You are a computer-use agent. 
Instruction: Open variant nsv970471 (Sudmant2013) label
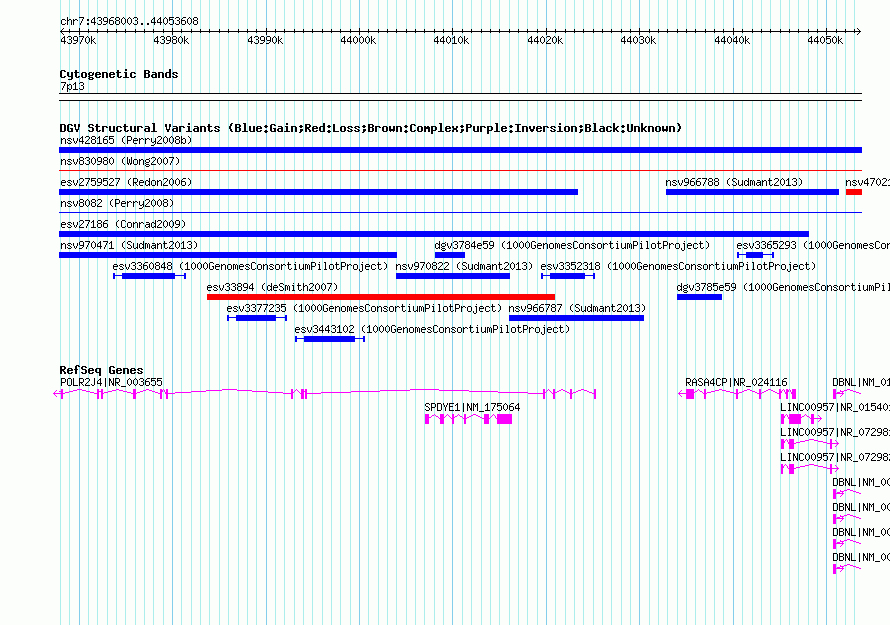pos(129,246)
